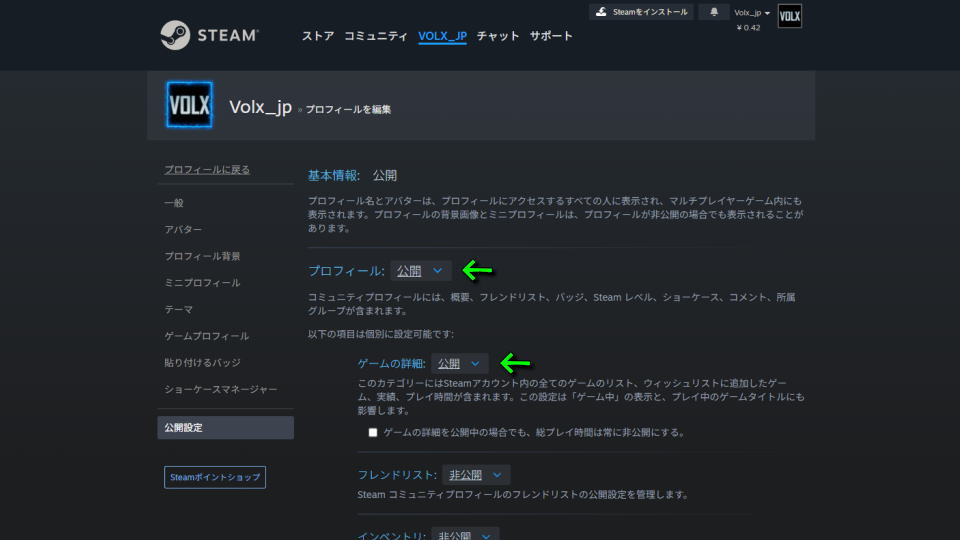This screenshot has height=540, width=960.
Task: Select アバター in sidebar
Action: 183,230
